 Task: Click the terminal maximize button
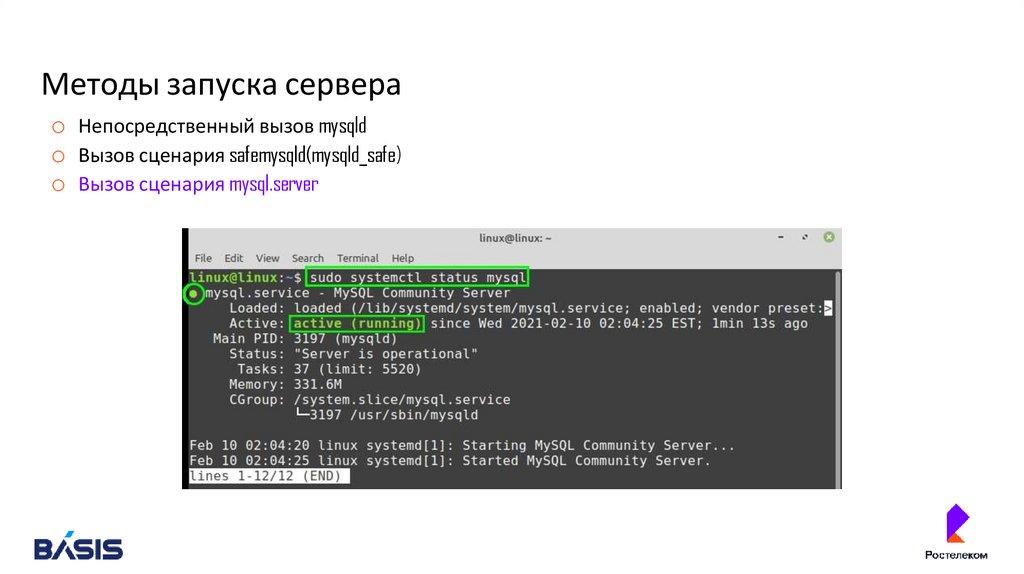click(x=805, y=238)
